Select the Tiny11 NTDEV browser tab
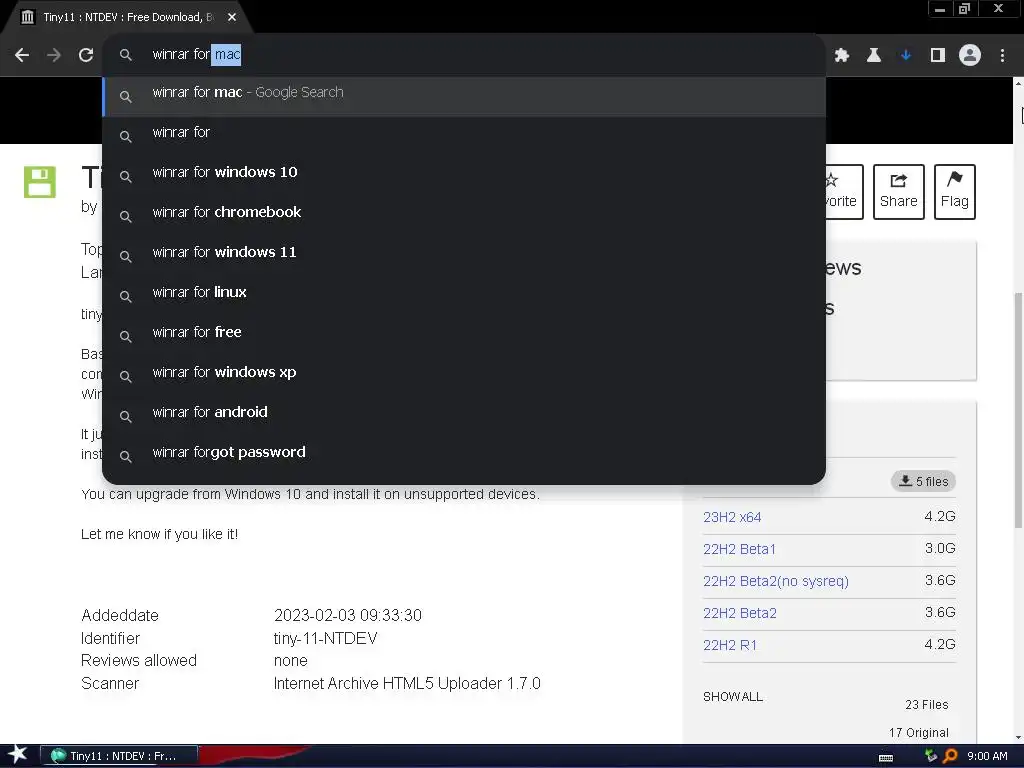The height and width of the screenshot is (768, 1024). (128, 17)
